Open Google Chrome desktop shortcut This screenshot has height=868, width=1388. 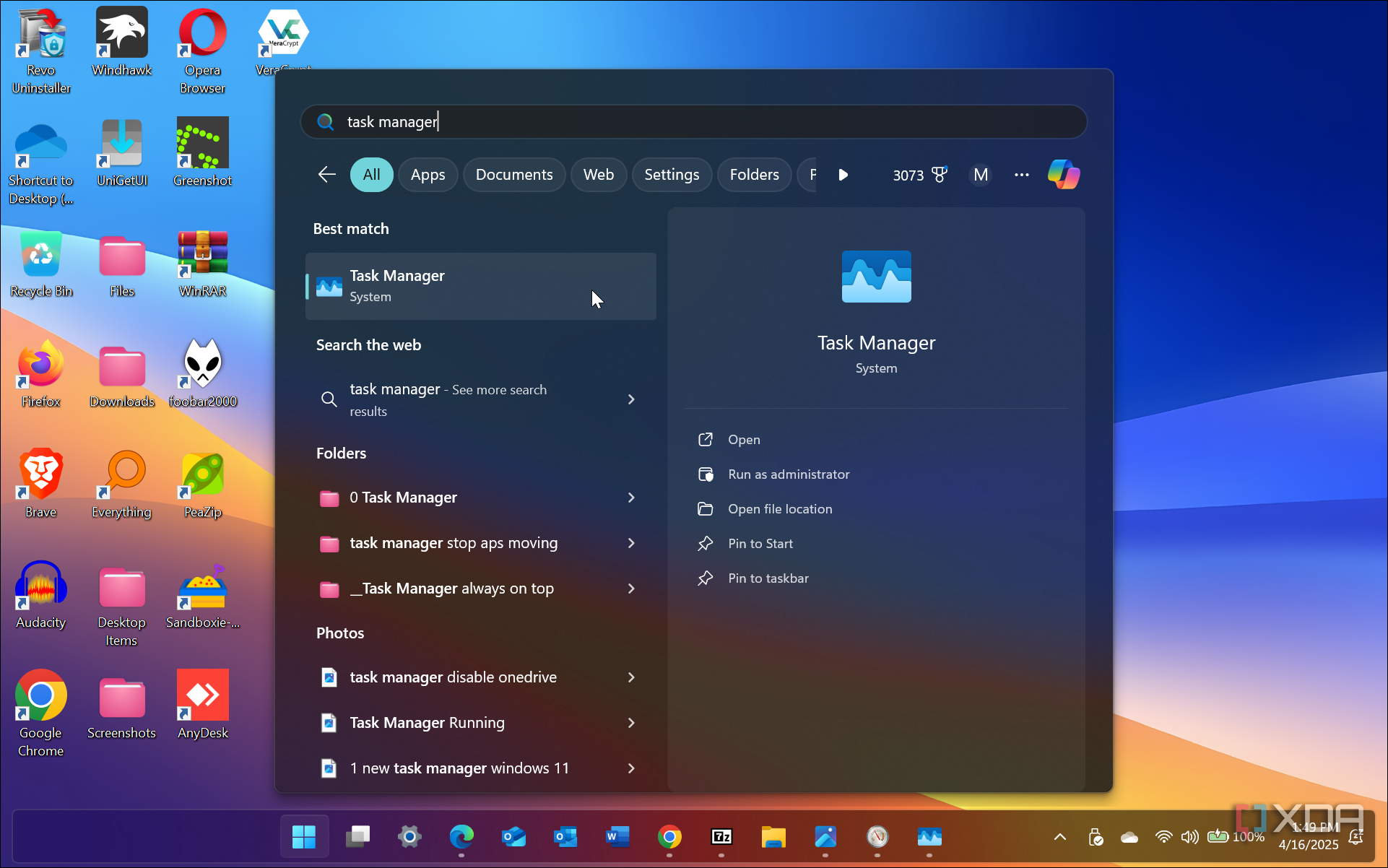pyautogui.click(x=41, y=713)
